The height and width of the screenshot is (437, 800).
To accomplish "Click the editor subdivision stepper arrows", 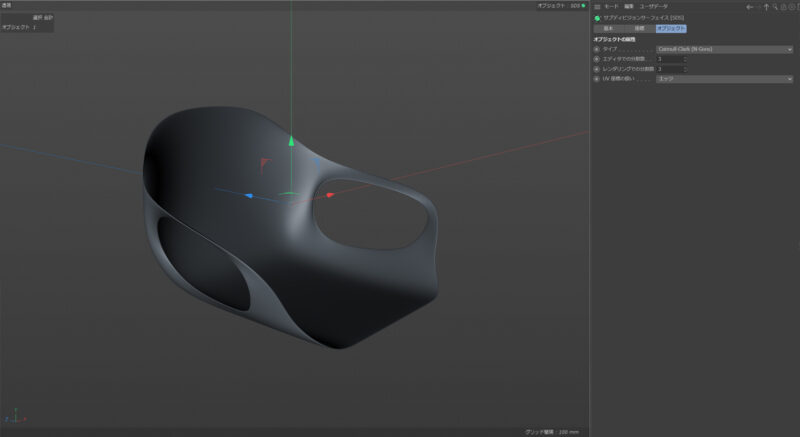I will click(x=685, y=59).
